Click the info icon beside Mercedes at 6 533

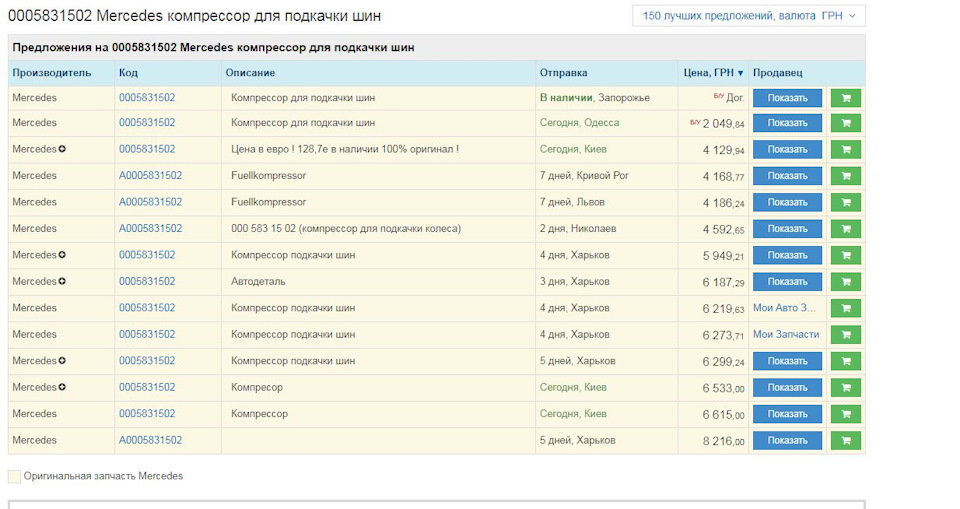click(62, 387)
